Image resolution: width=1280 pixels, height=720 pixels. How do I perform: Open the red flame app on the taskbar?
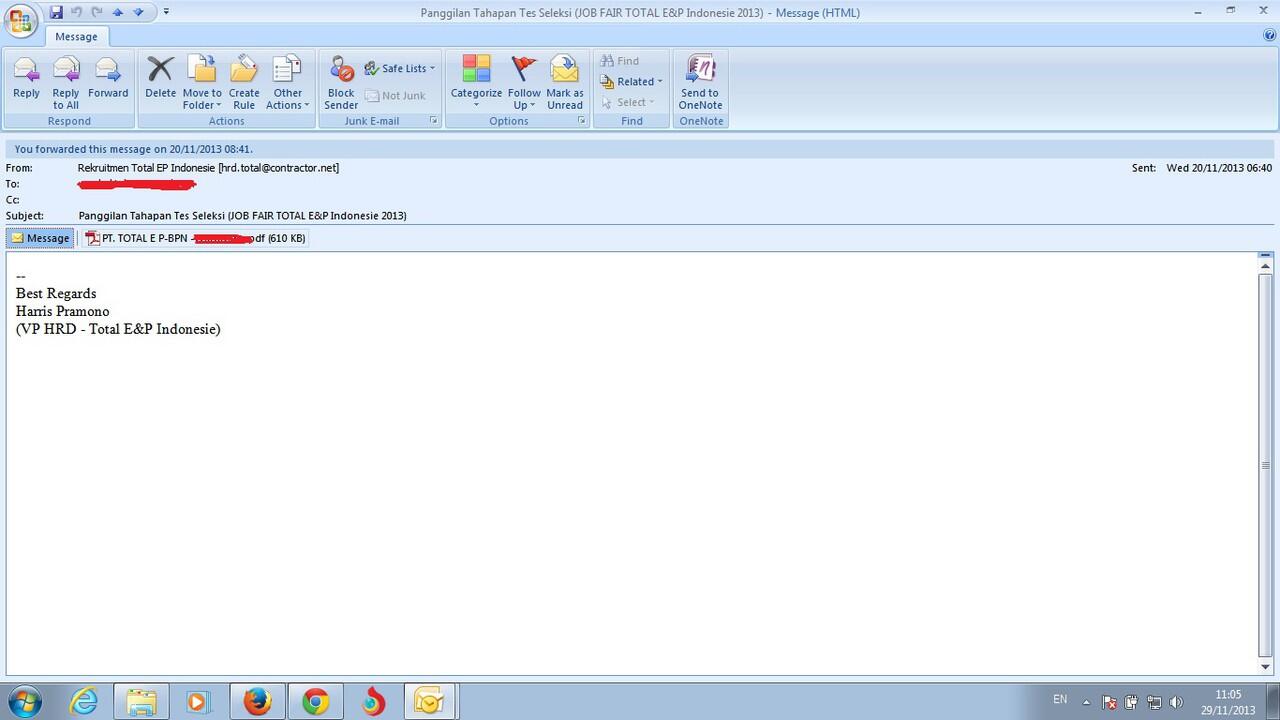(x=373, y=702)
